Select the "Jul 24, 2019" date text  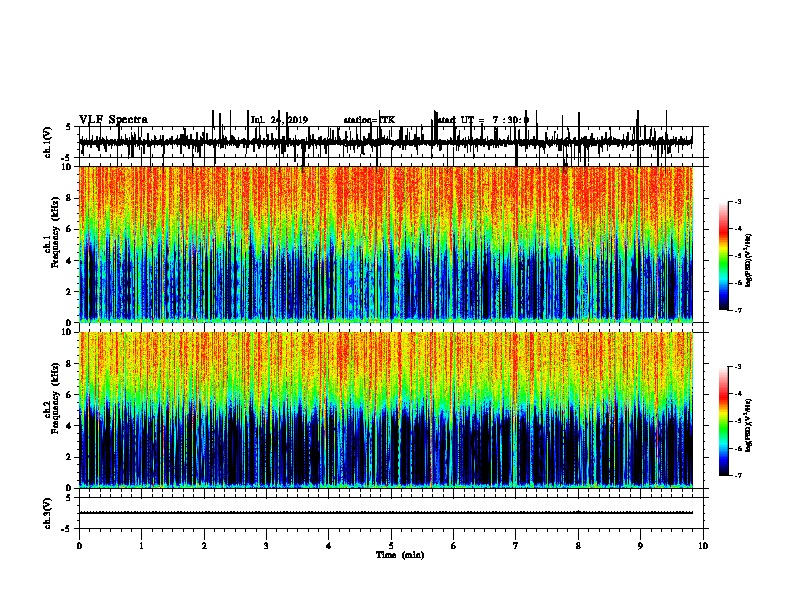pos(279,120)
